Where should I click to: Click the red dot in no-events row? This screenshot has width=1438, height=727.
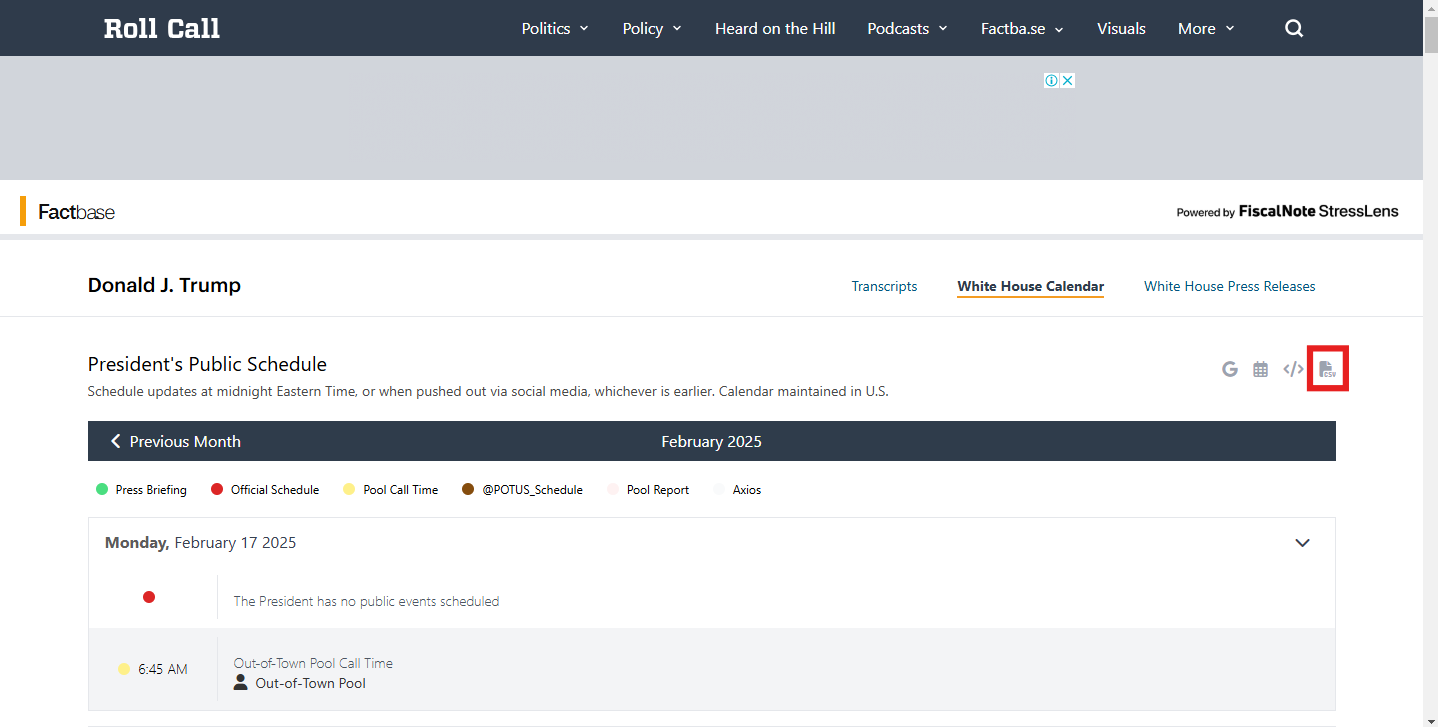coord(149,597)
